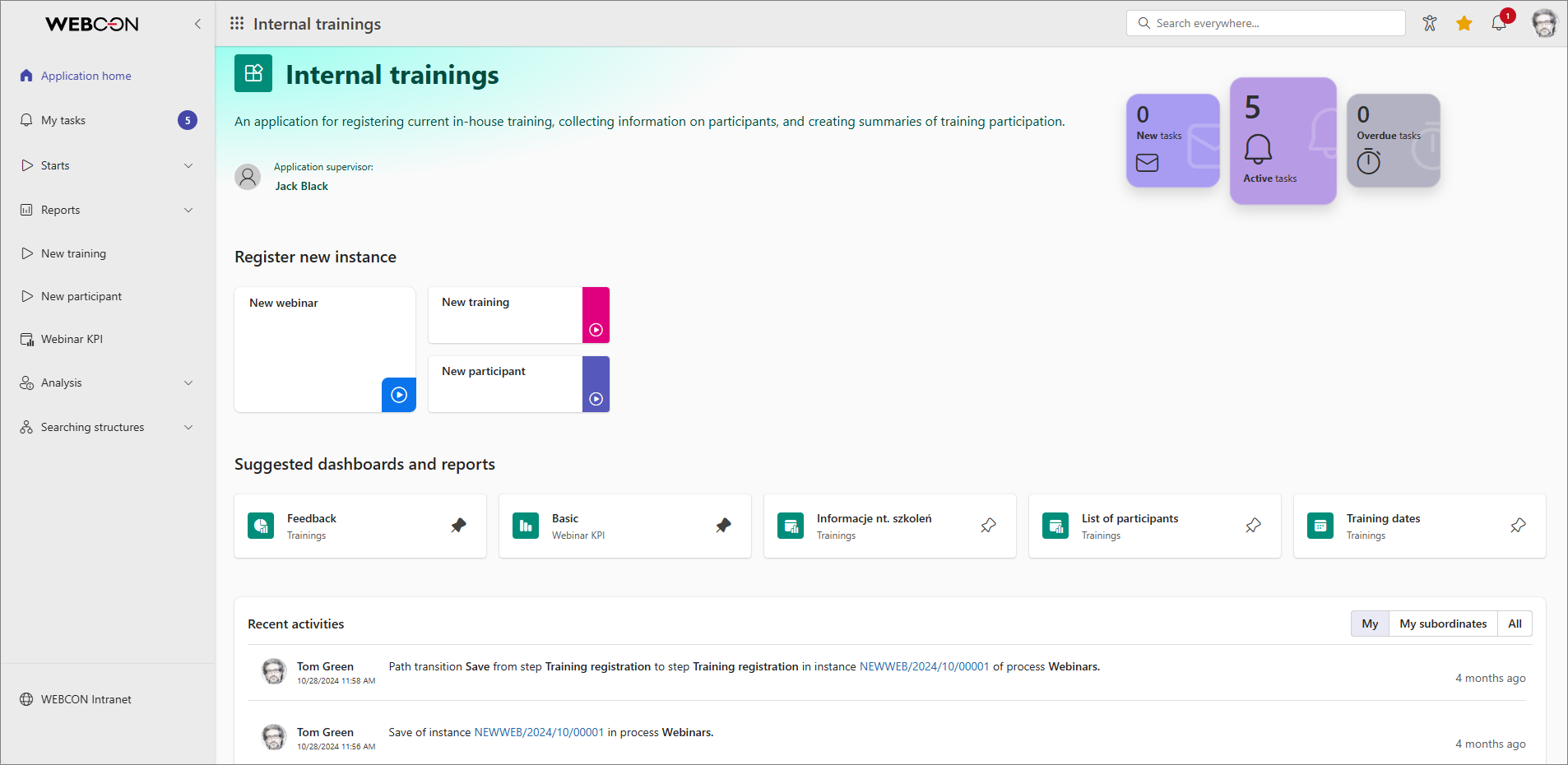
Task: Open the 0 Overdue tasks tile
Action: coord(1394,141)
